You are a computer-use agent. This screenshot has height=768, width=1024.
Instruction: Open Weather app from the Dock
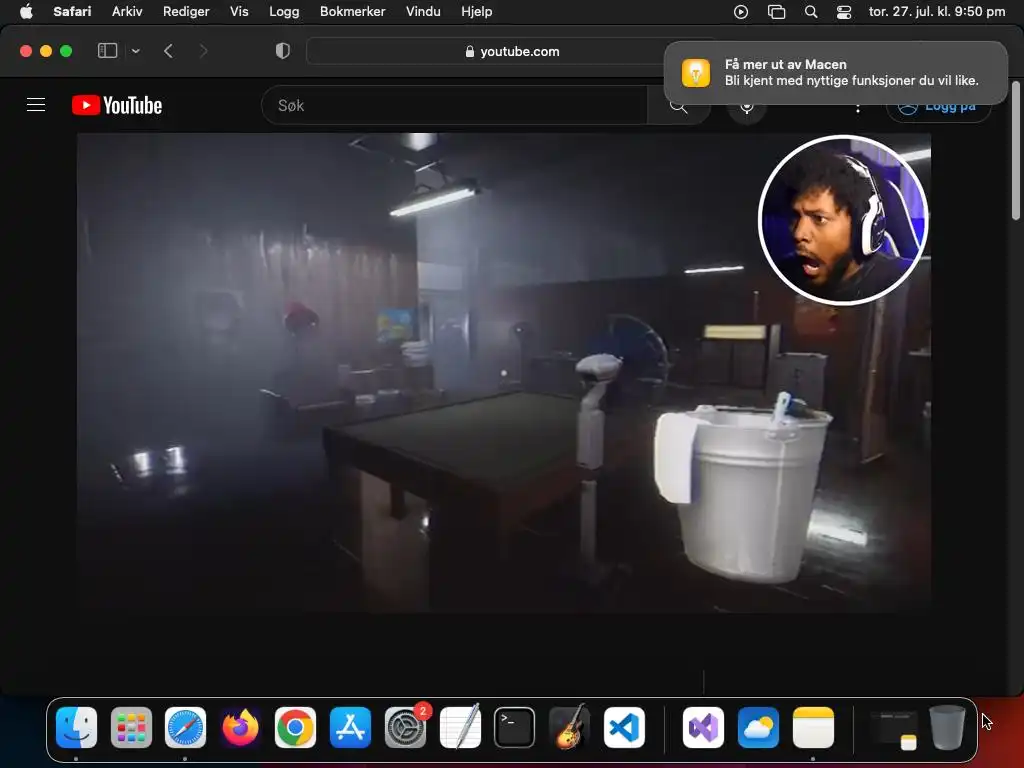point(758,727)
